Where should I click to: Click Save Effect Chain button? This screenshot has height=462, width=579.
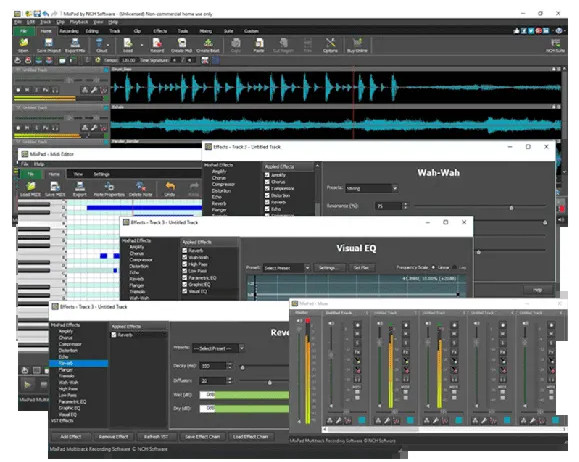click(202, 437)
